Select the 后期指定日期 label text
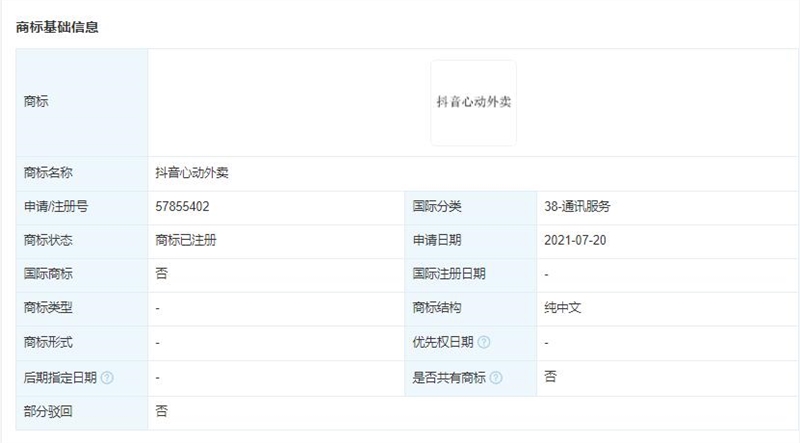Screen dimensions: 800x443 (x=60, y=378)
